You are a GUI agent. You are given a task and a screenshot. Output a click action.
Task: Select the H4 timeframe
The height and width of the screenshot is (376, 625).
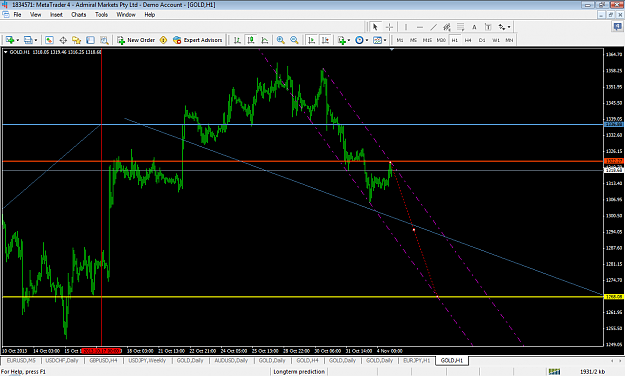point(468,40)
